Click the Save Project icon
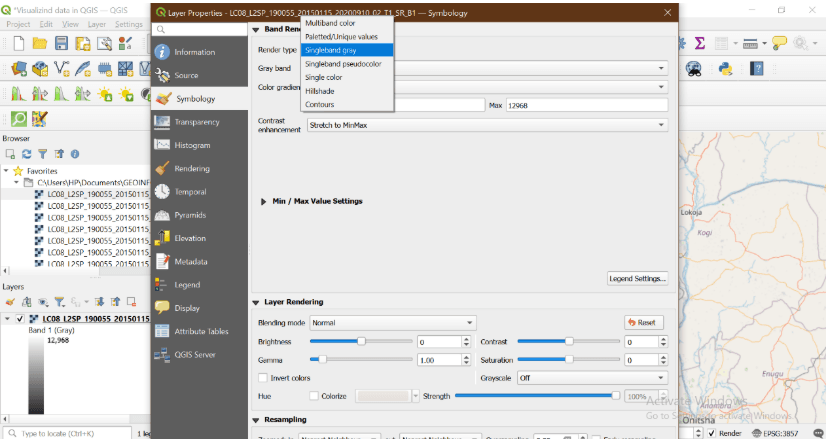Viewport: 826px width, 441px height. tap(62, 44)
